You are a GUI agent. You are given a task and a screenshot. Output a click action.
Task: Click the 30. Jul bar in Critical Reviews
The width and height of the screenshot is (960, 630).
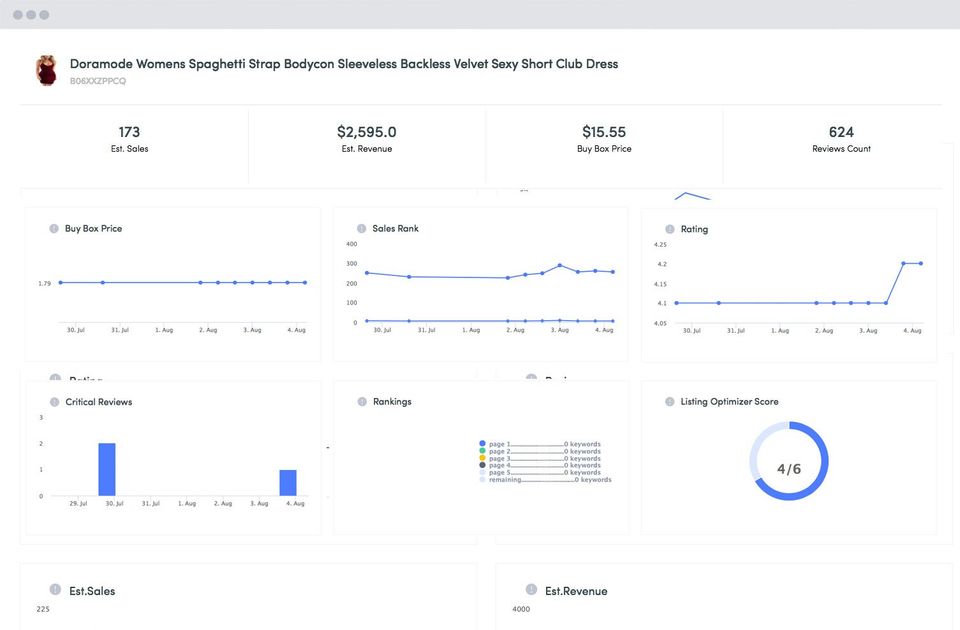[107, 469]
